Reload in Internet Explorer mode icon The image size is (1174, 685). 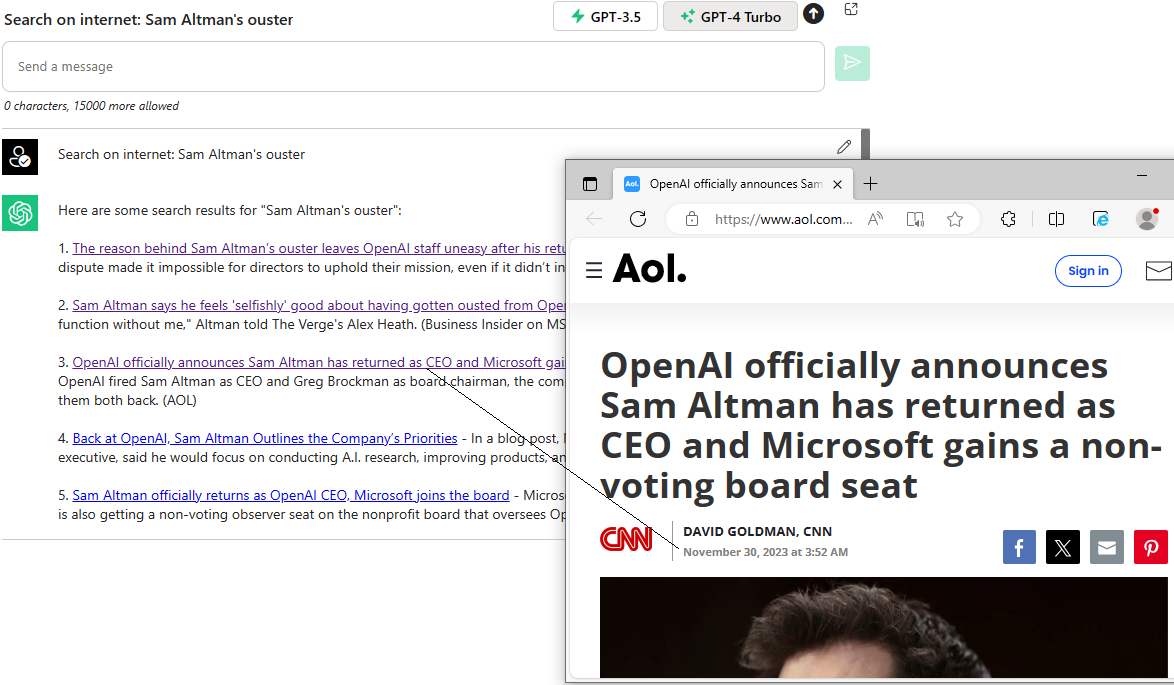click(x=1101, y=219)
